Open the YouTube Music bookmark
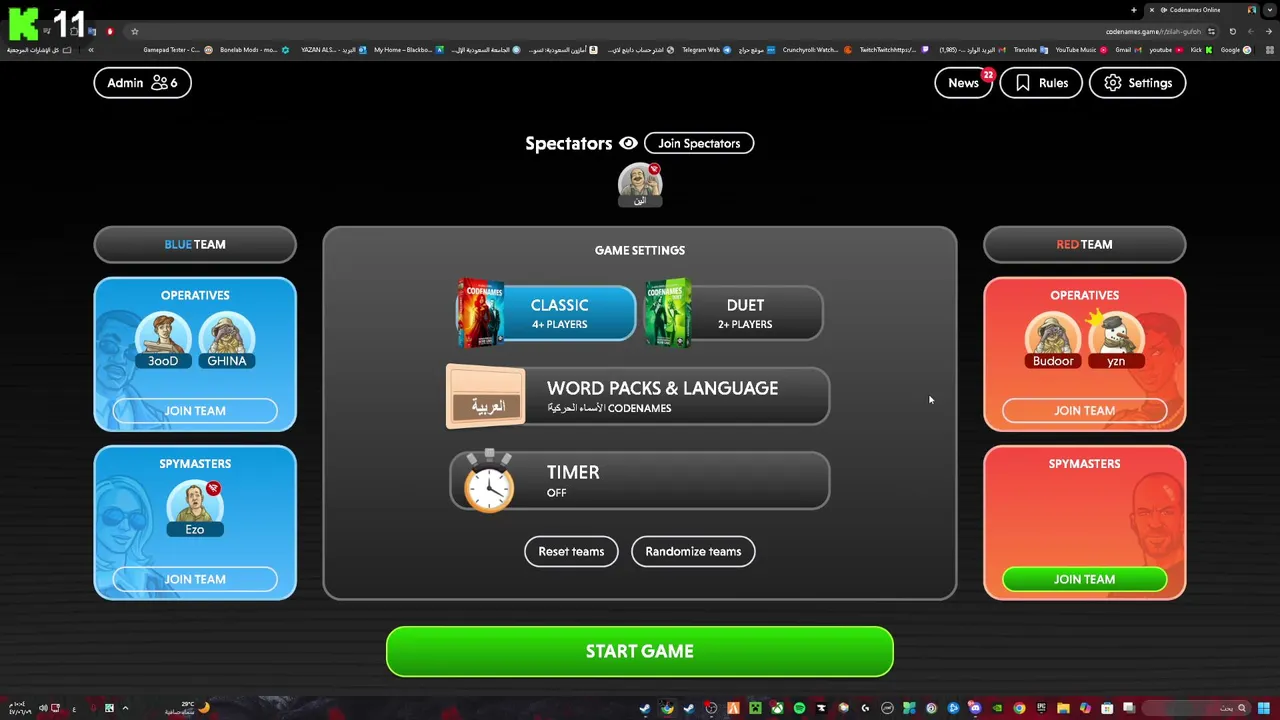 pos(1082,50)
